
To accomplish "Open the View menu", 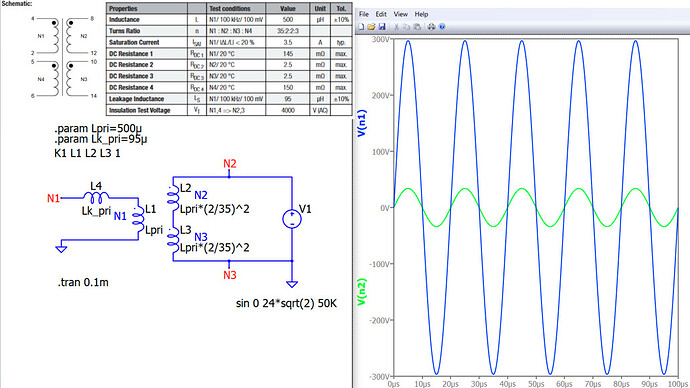I will (x=400, y=14).
